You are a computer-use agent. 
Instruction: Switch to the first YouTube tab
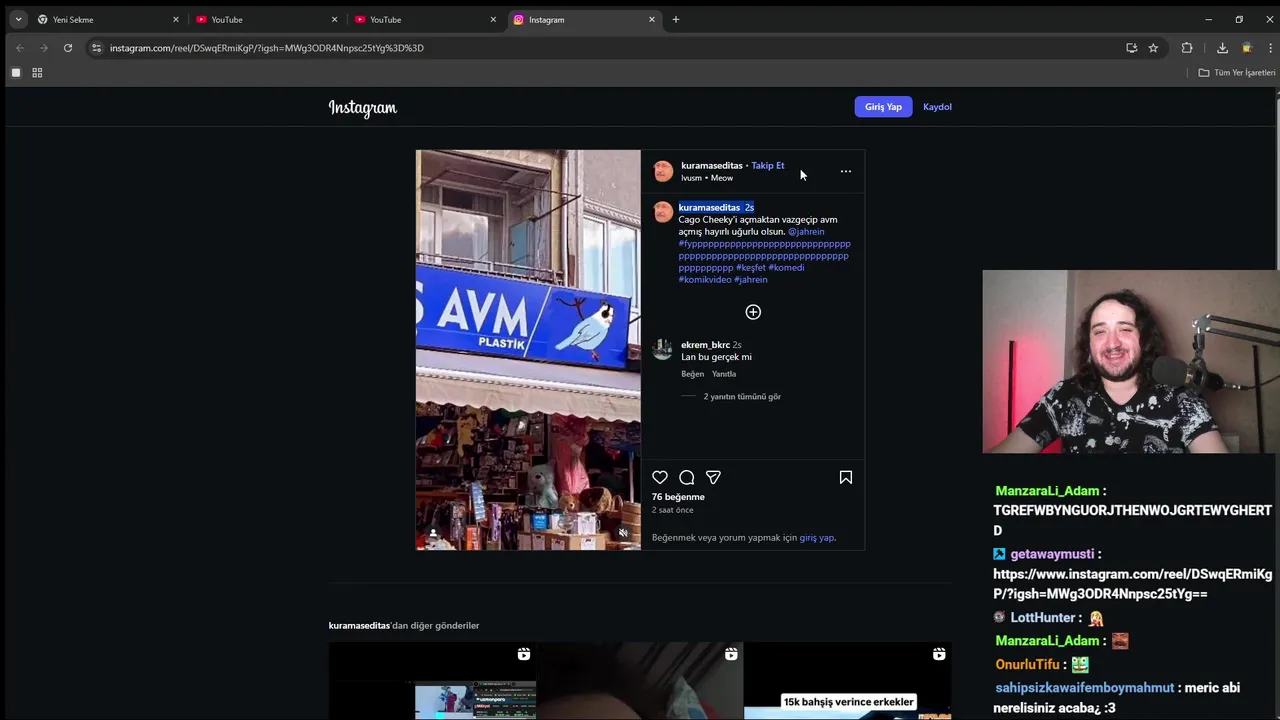click(x=265, y=19)
